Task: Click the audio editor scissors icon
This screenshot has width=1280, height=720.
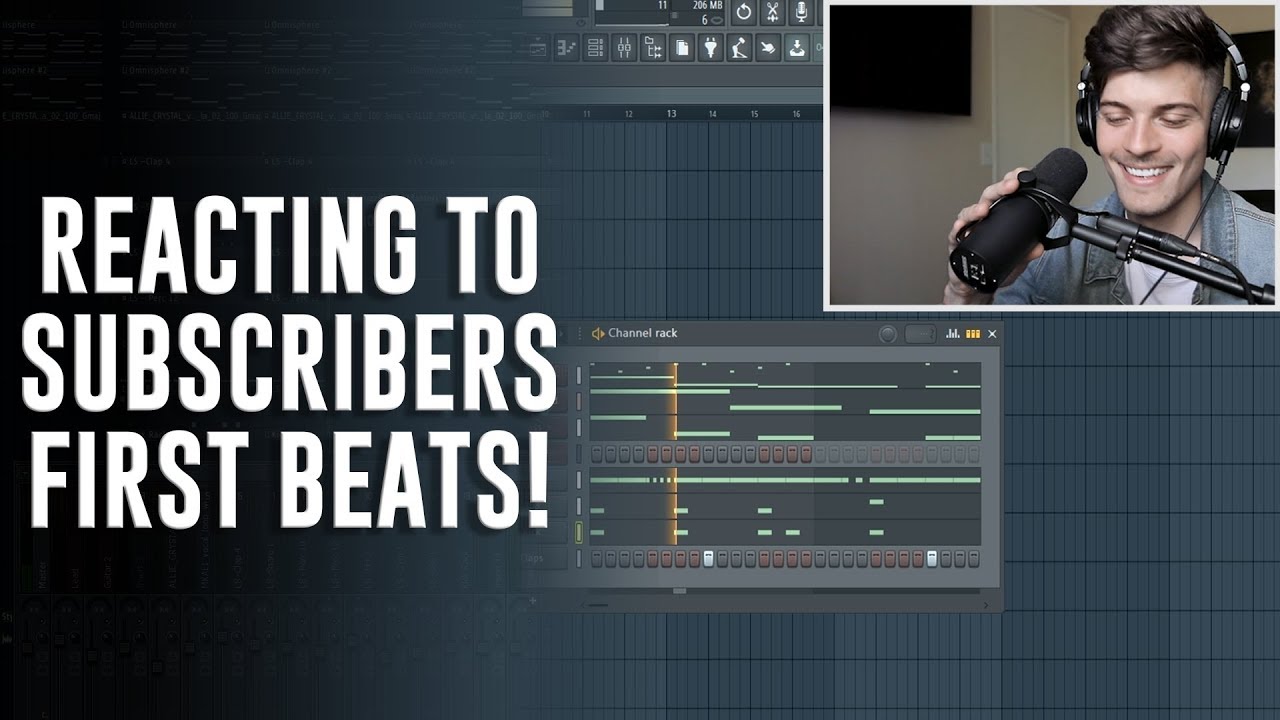Action: coord(772,12)
